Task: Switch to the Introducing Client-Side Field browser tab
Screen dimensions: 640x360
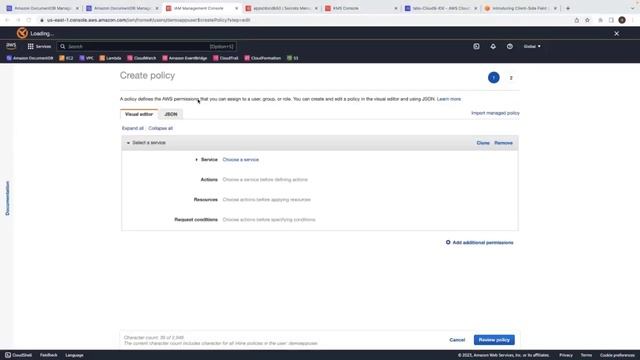Action: pos(519,8)
